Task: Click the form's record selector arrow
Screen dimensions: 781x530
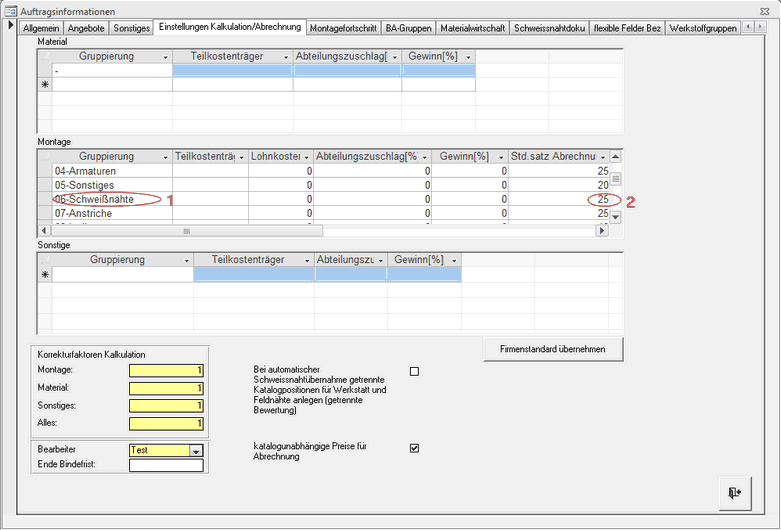Action: point(11,25)
